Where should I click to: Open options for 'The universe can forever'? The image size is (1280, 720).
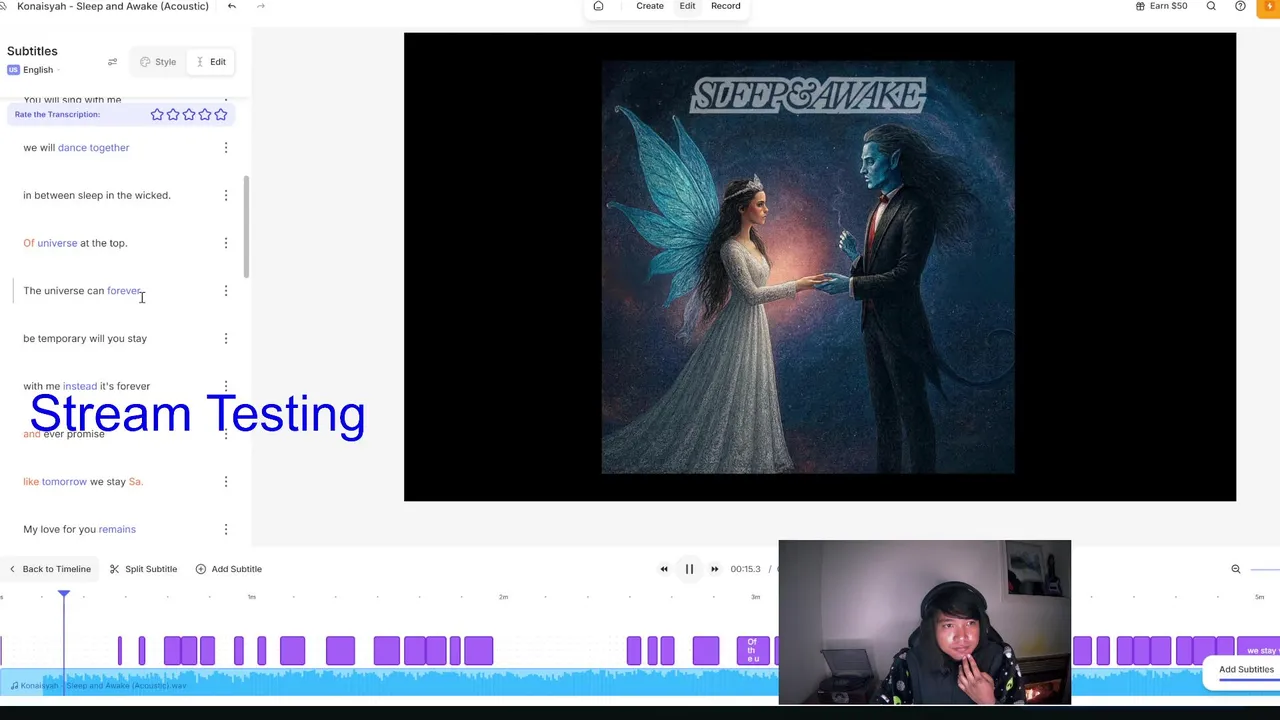(x=225, y=291)
